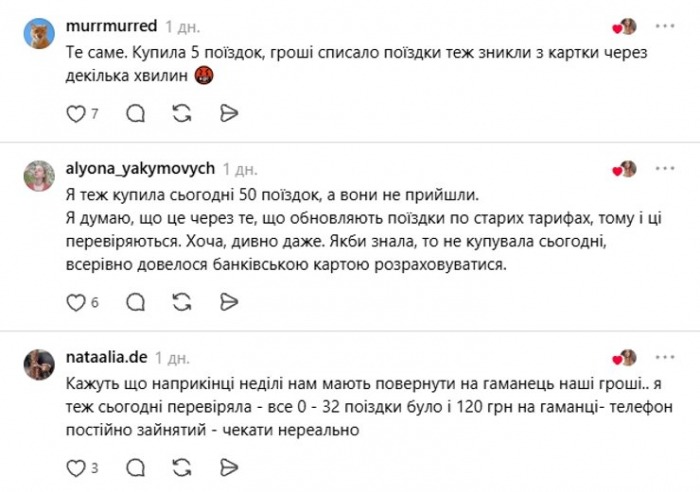Open more options for alyona_yakymovych's comment
Screen dimensions: 700x492
(x=665, y=168)
